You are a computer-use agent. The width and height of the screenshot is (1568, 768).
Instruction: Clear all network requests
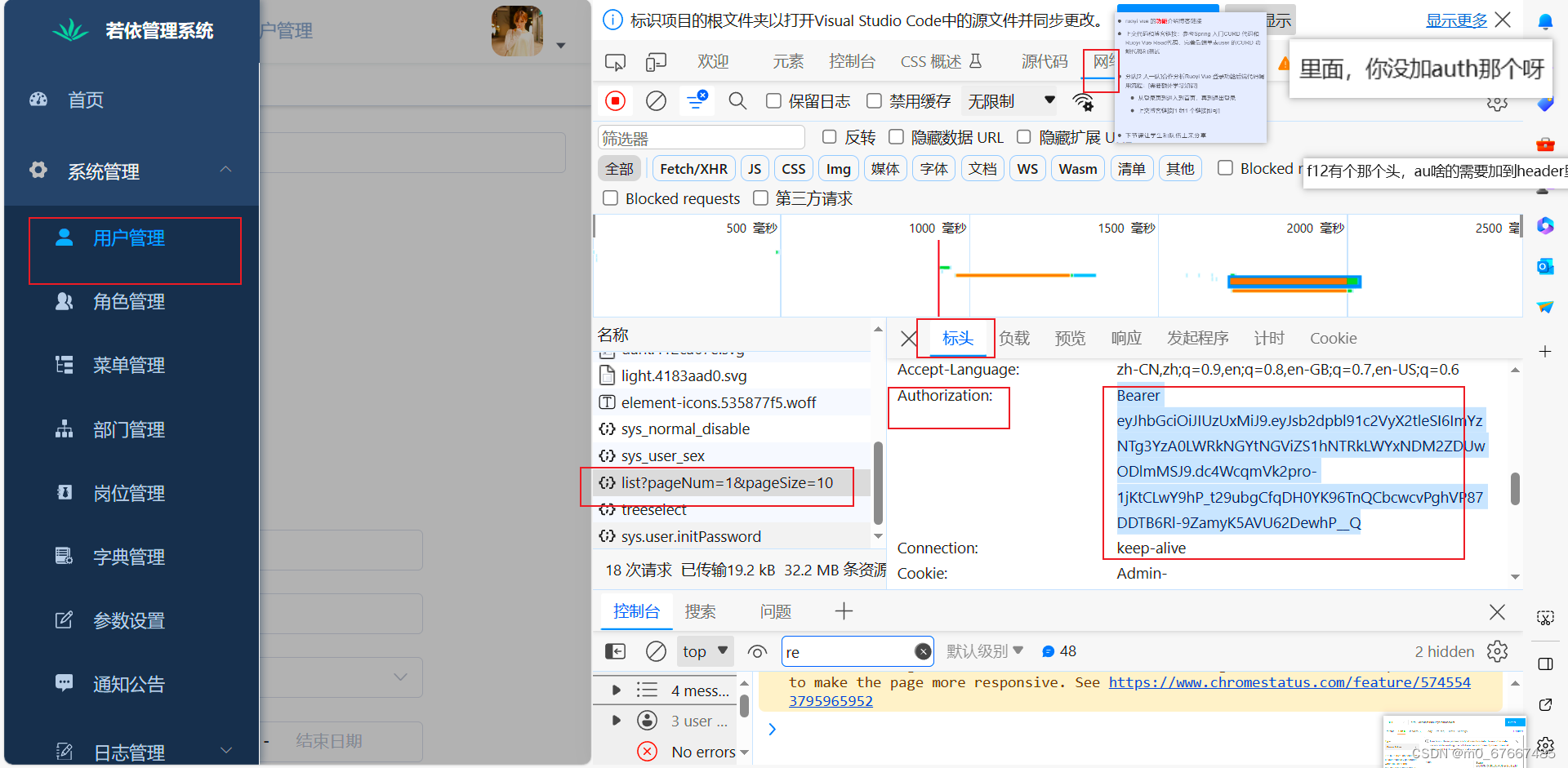click(656, 100)
